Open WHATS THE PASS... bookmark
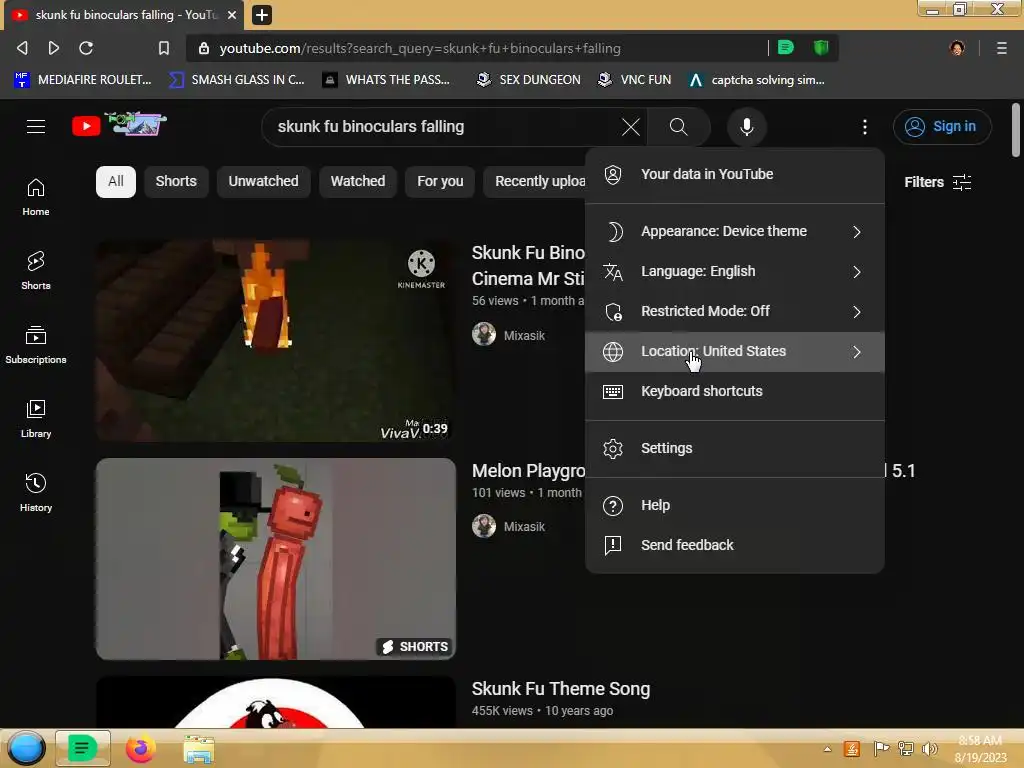 pos(387,80)
